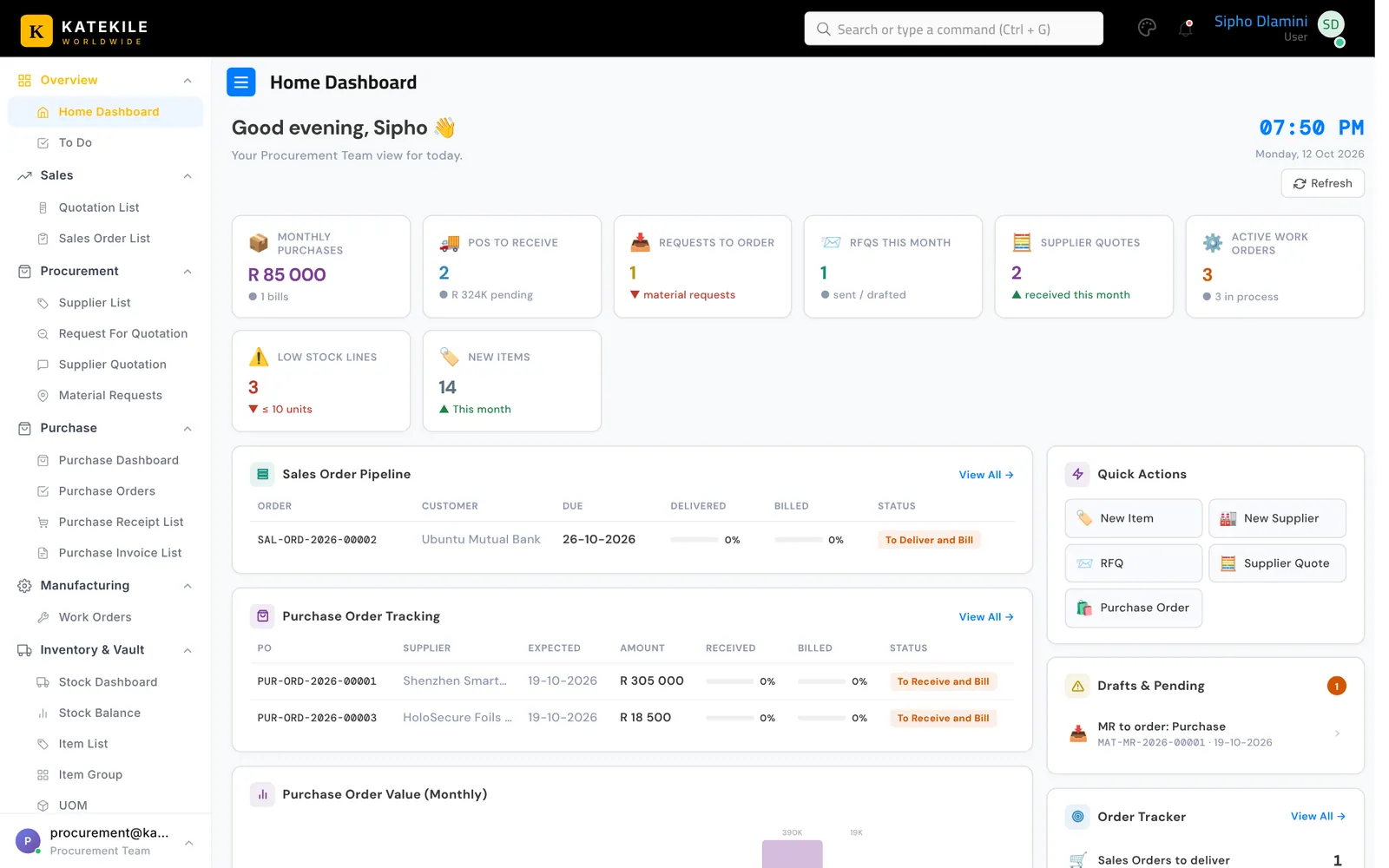Click the Purchase Order quick action
The height and width of the screenshot is (868, 1389).
(x=1133, y=608)
